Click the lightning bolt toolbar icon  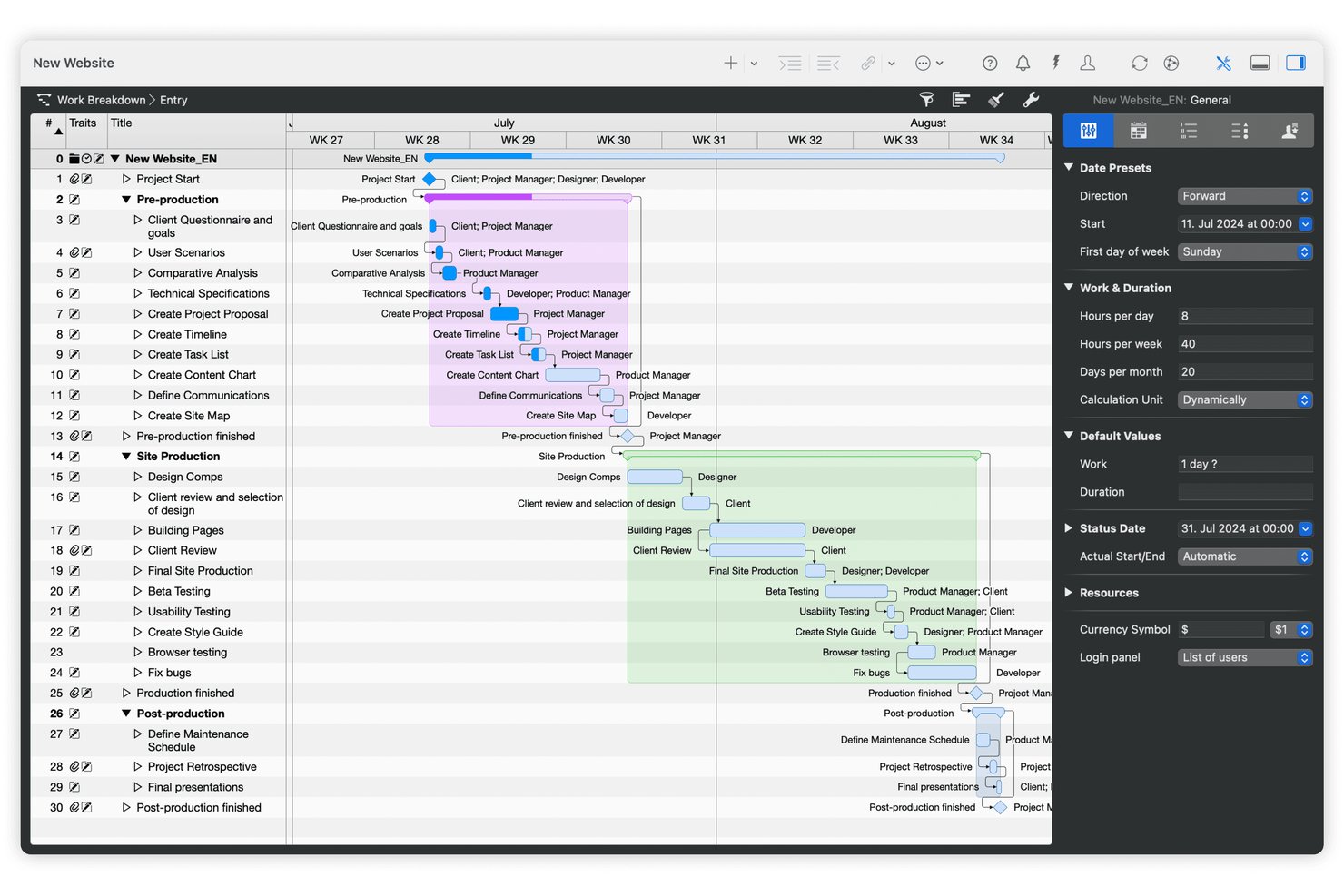click(x=1055, y=63)
